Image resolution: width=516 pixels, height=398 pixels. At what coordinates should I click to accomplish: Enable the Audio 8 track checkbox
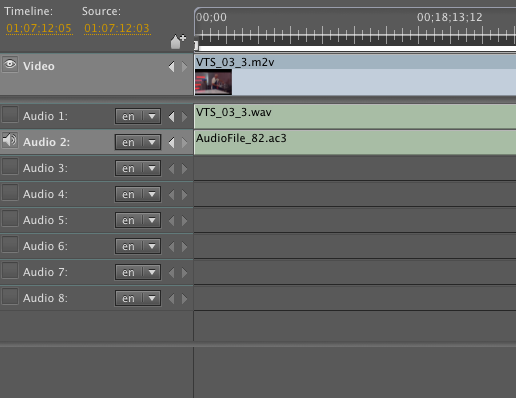[x=10, y=296]
